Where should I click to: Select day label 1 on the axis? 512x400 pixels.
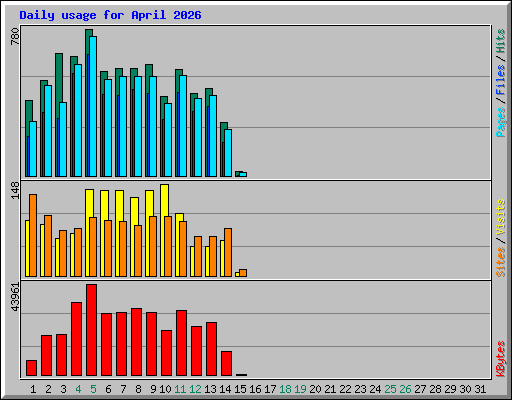[x=33, y=389]
